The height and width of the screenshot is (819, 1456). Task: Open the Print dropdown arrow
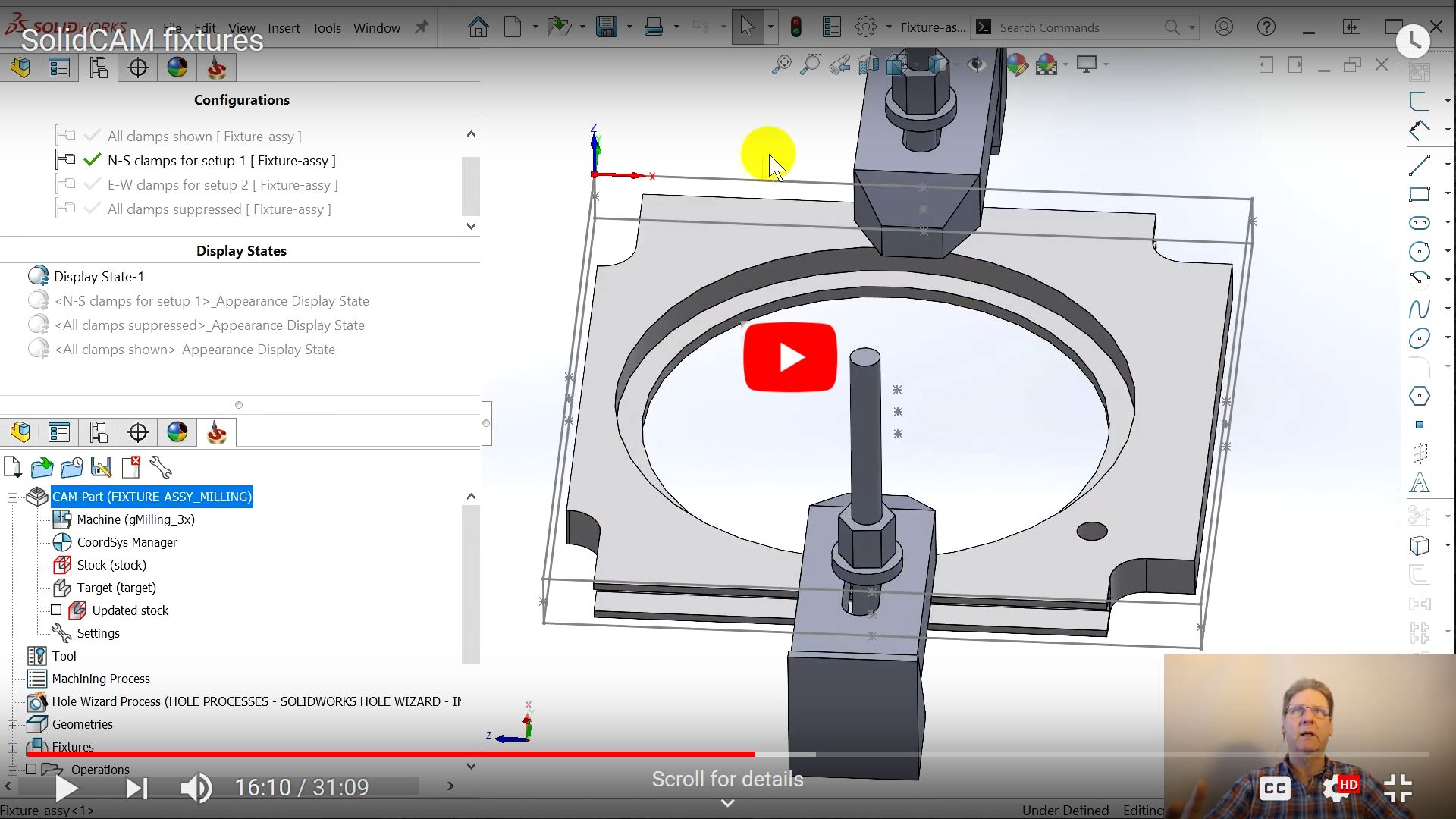676,27
